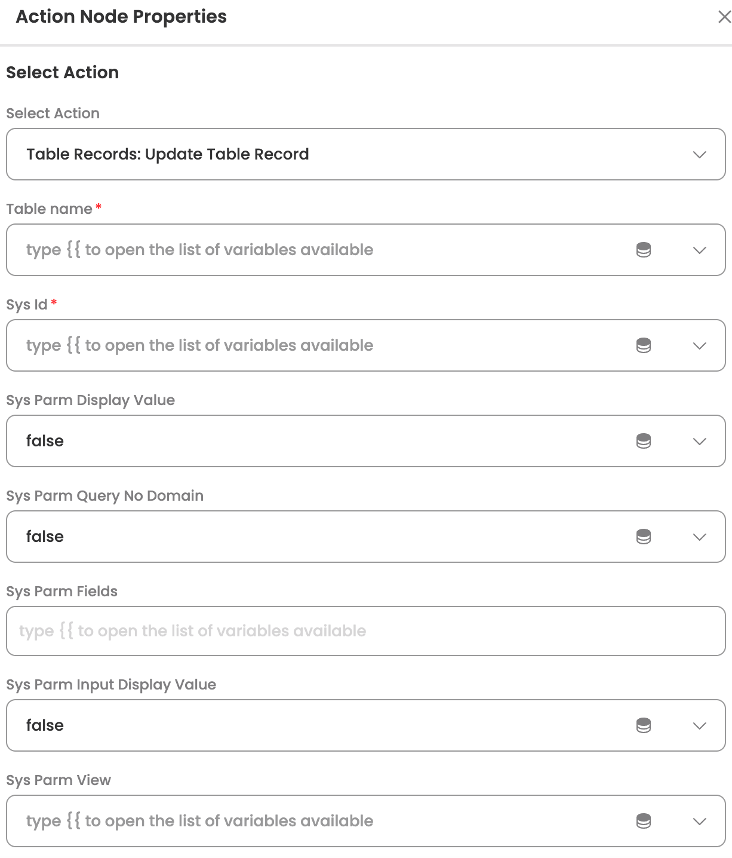
Task: Click the false value in Query No Domain
Action: tap(45, 537)
